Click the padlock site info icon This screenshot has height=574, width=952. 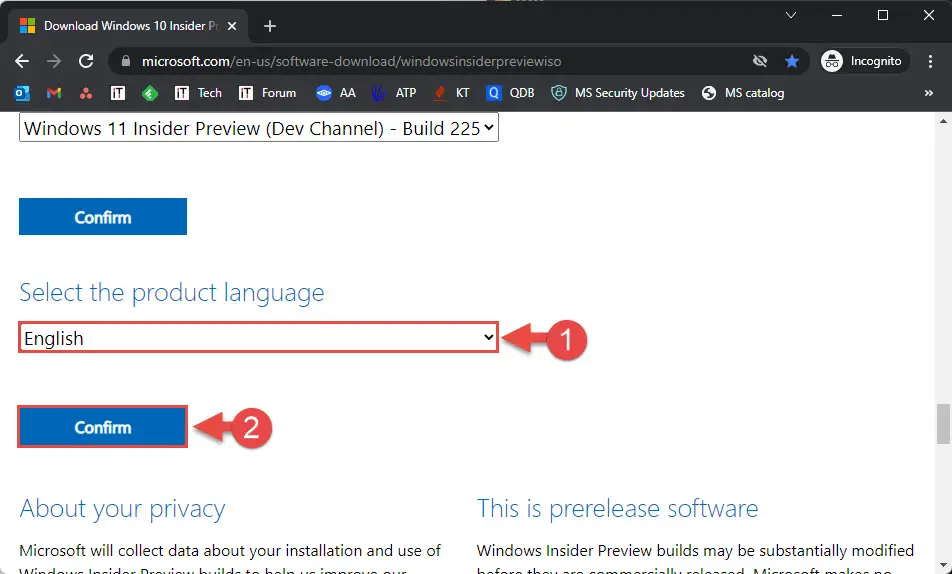(x=126, y=61)
